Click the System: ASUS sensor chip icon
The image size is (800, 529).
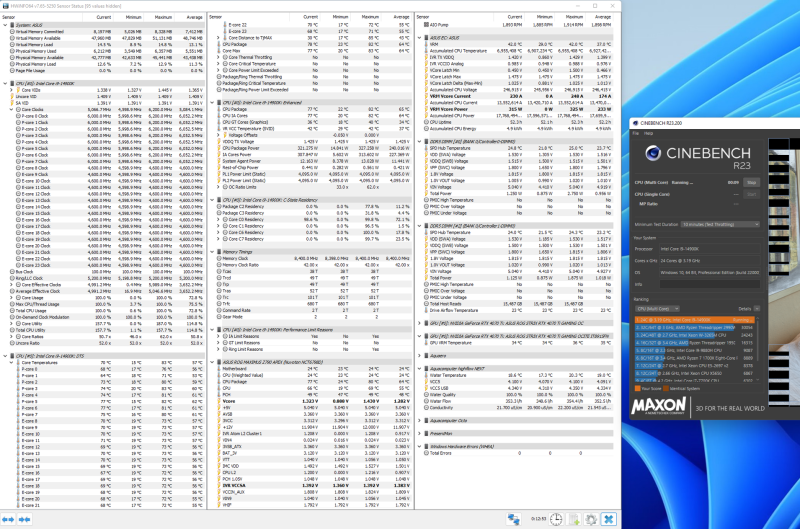12,24
